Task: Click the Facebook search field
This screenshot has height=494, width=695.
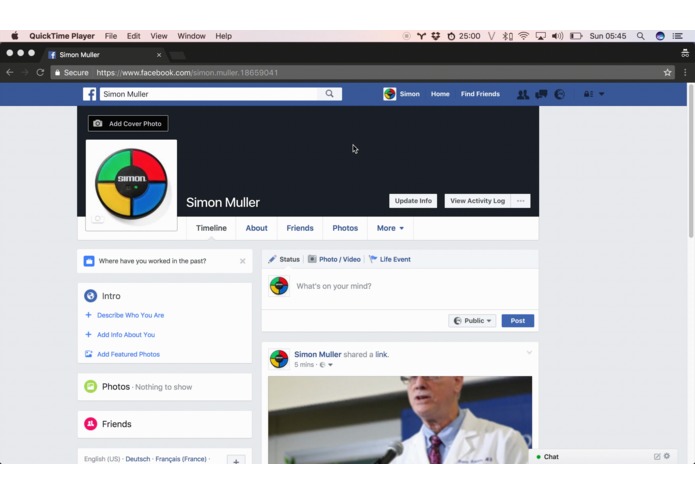Action: click(209, 94)
